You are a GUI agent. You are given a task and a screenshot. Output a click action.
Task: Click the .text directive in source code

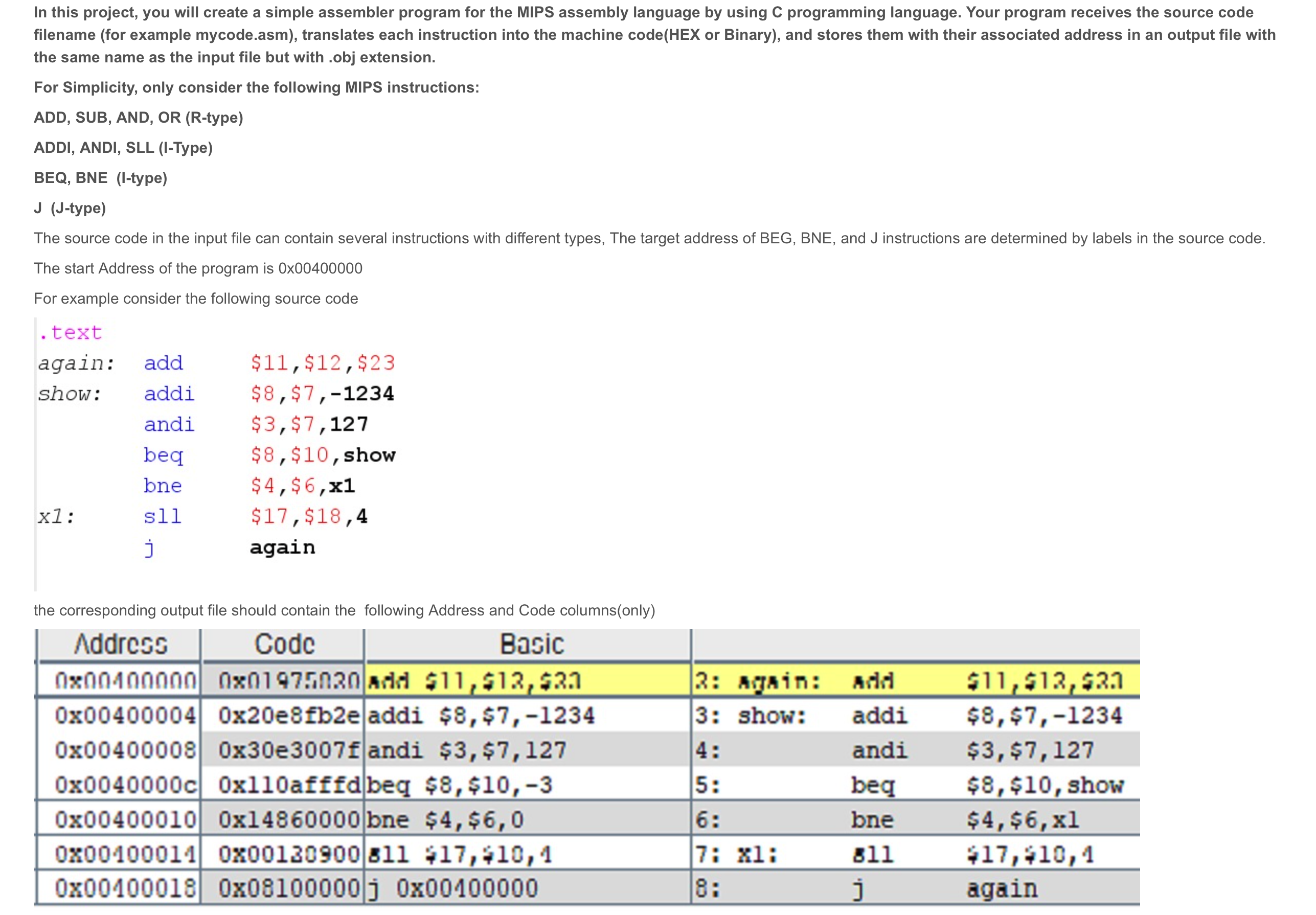click(x=71, y=333)
